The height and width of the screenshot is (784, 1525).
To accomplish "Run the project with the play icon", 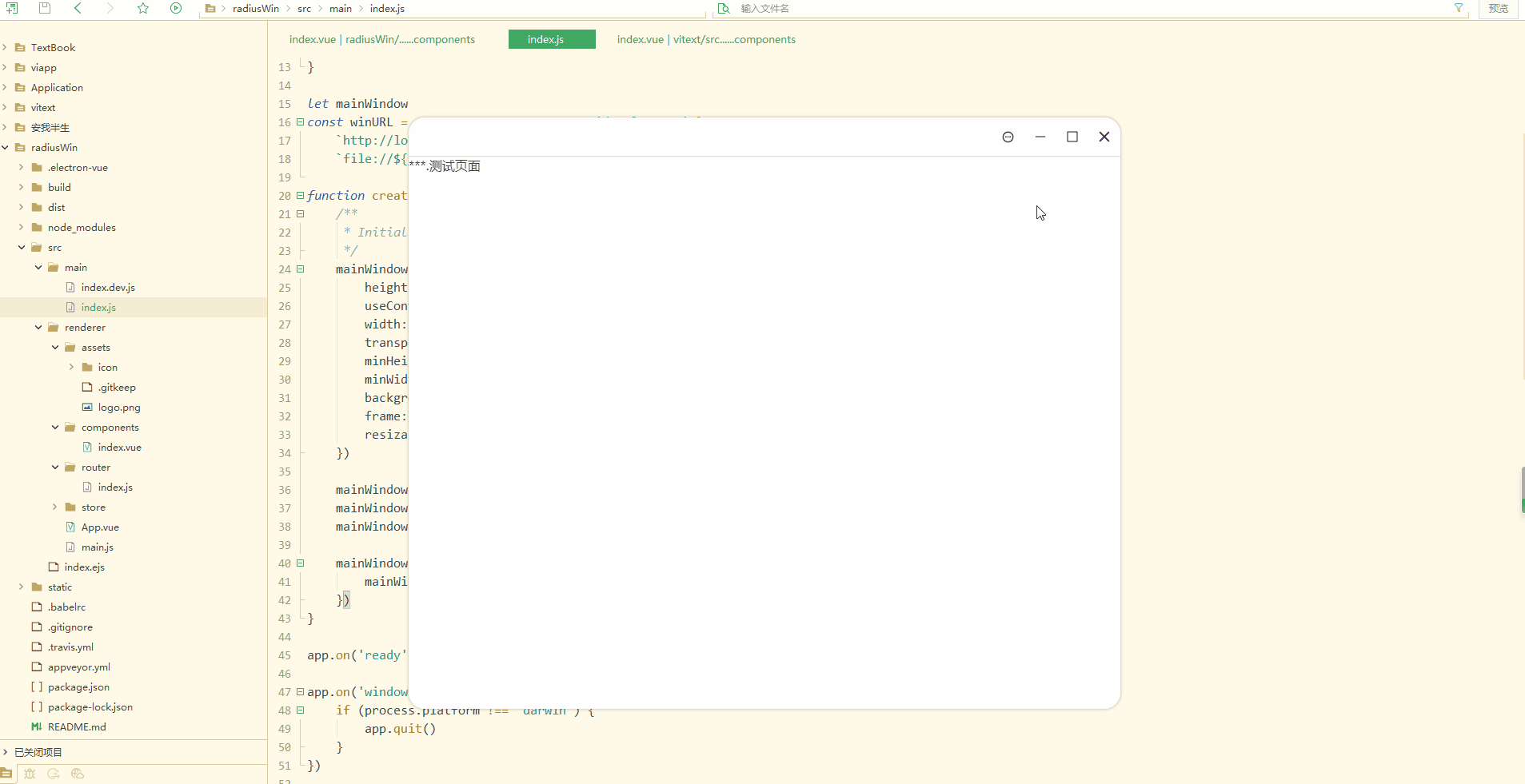I will pyautogui.click(x=176, y=8).
